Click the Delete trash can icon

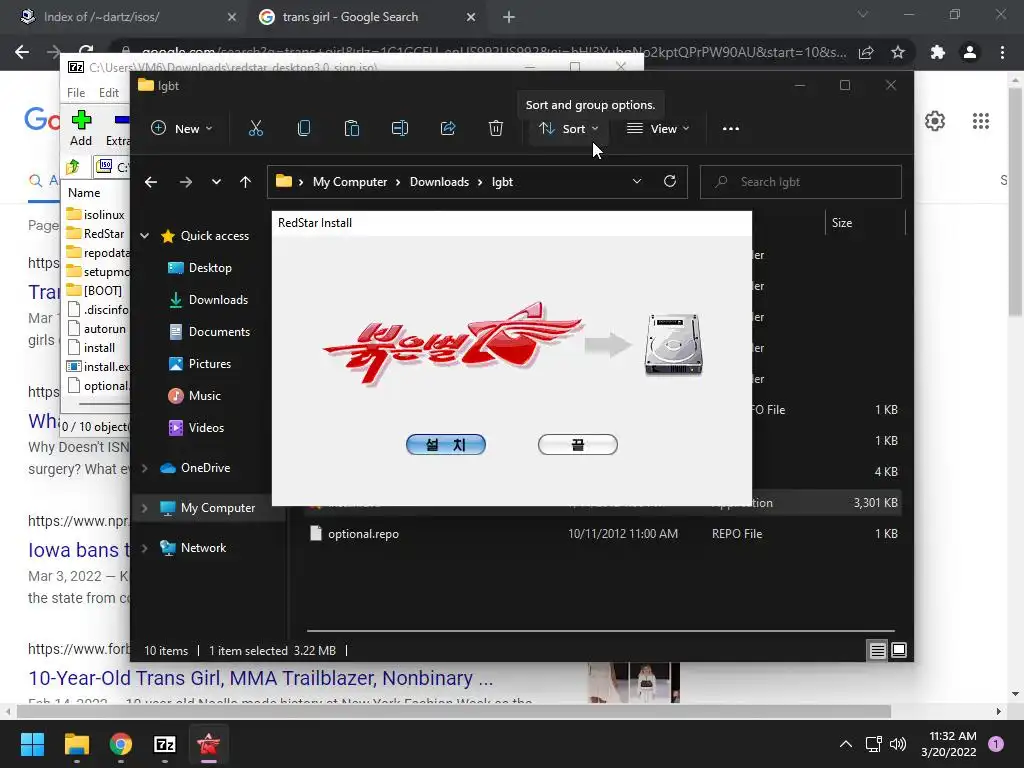pos(496,129)
